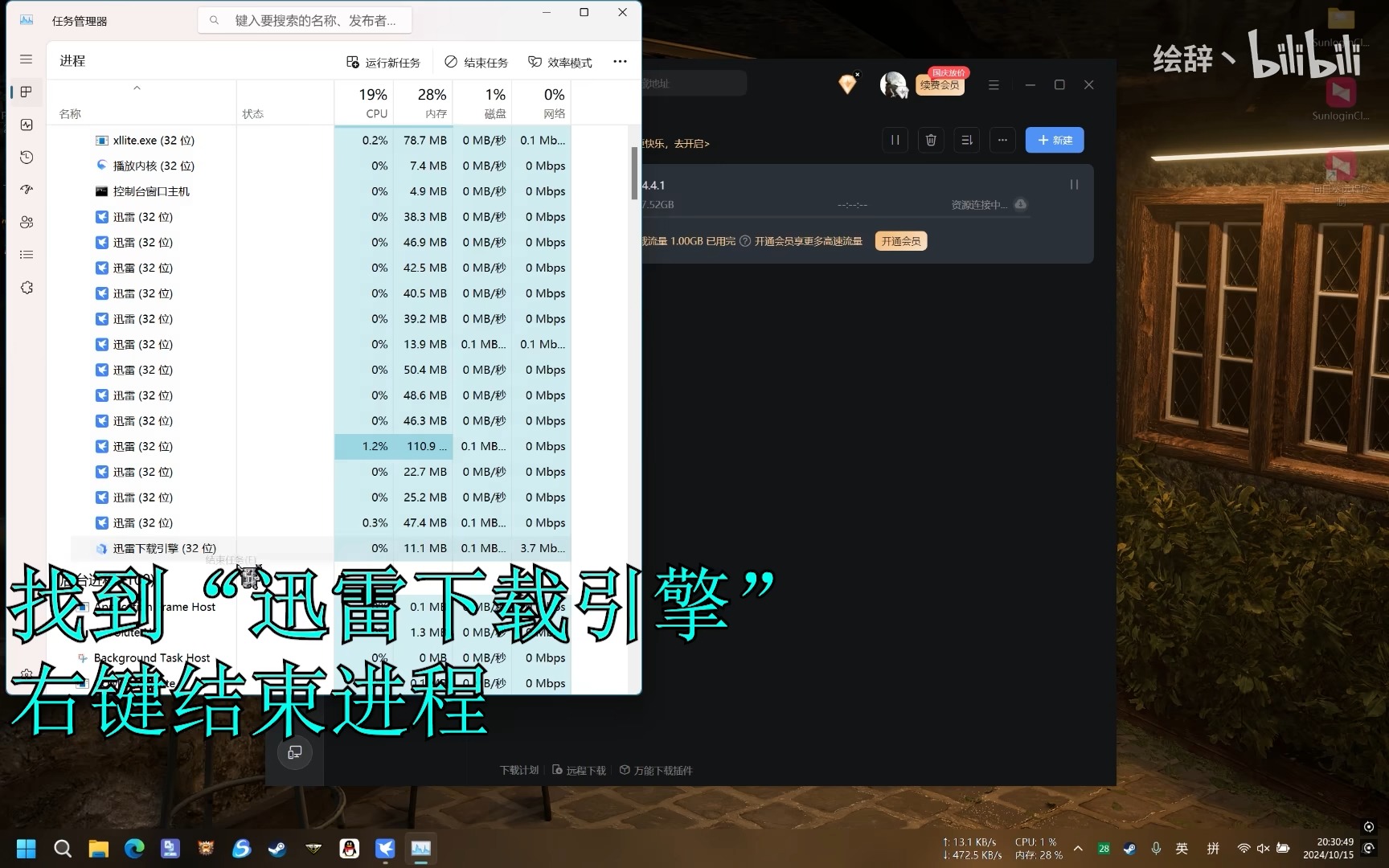This screenshot has width=1389, height=868.
Task: Open File Explorer from taskbar
Action: coord(98,848)
